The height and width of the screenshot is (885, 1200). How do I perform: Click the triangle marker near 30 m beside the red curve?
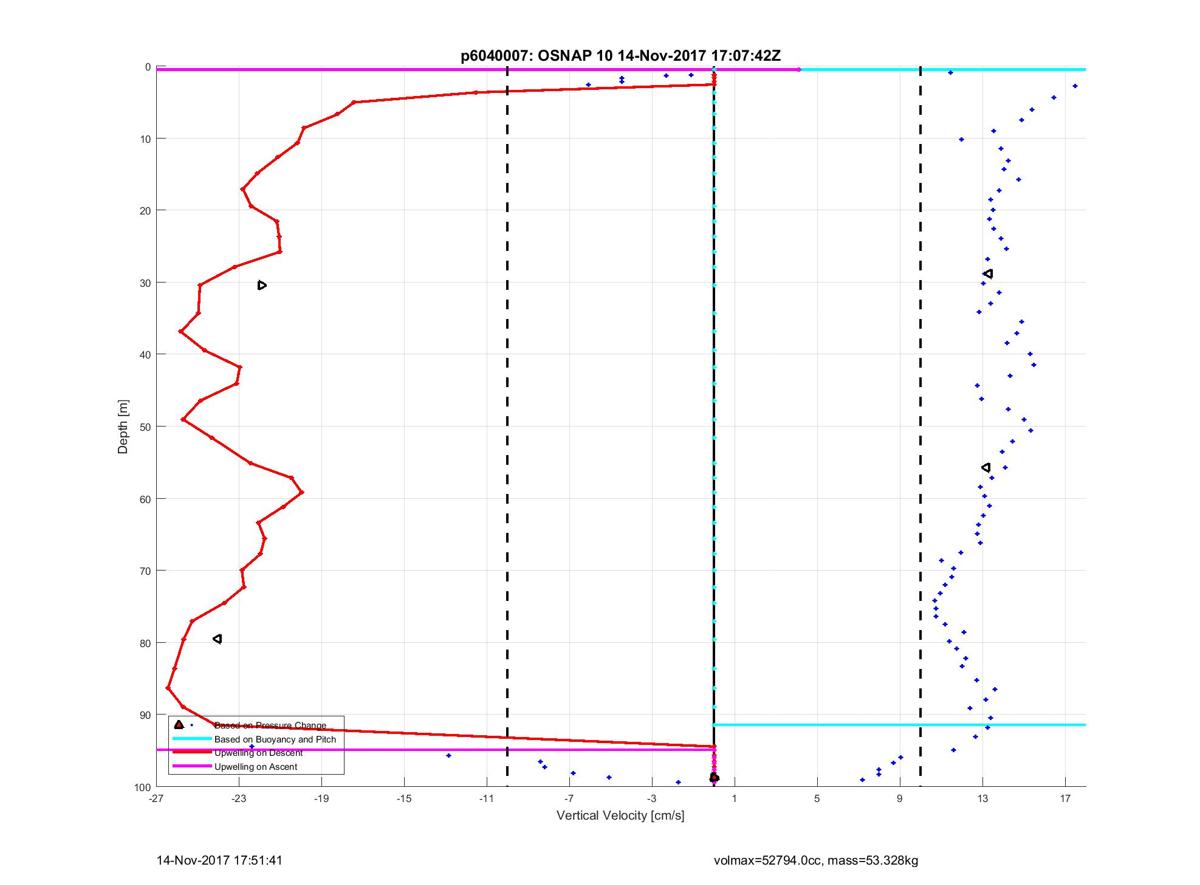262,285
